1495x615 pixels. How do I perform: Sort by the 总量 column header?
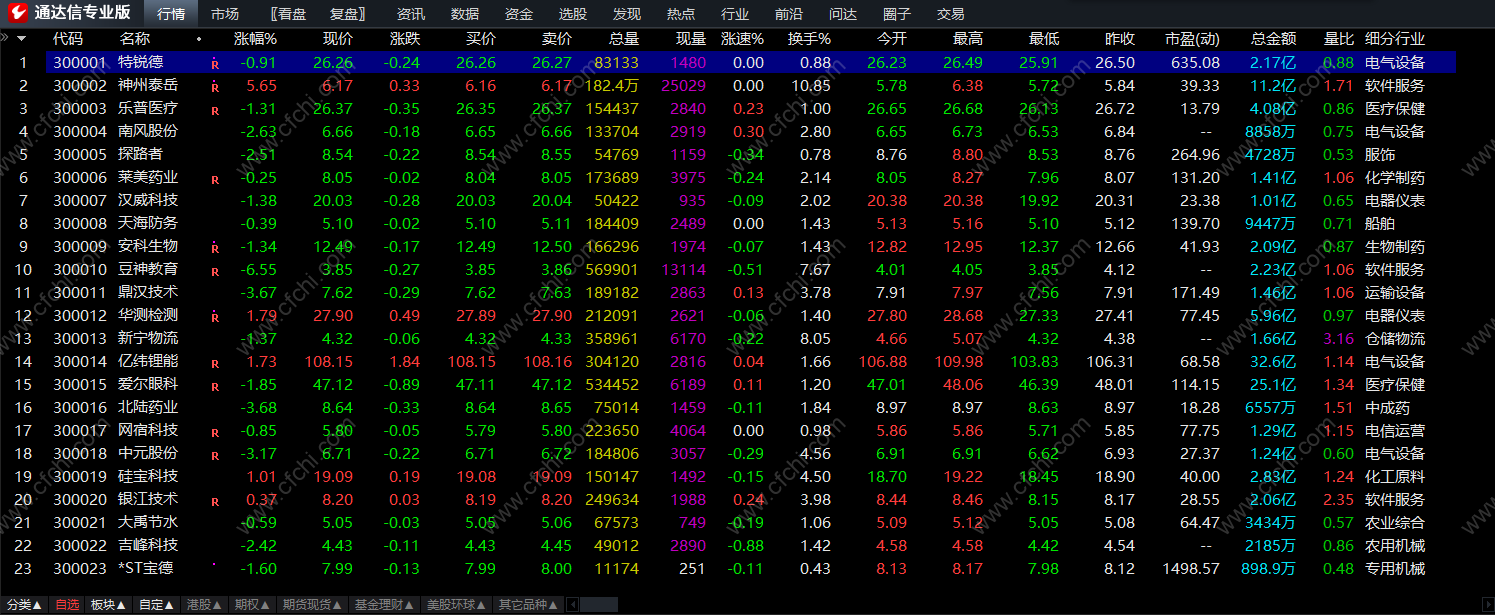624,39
